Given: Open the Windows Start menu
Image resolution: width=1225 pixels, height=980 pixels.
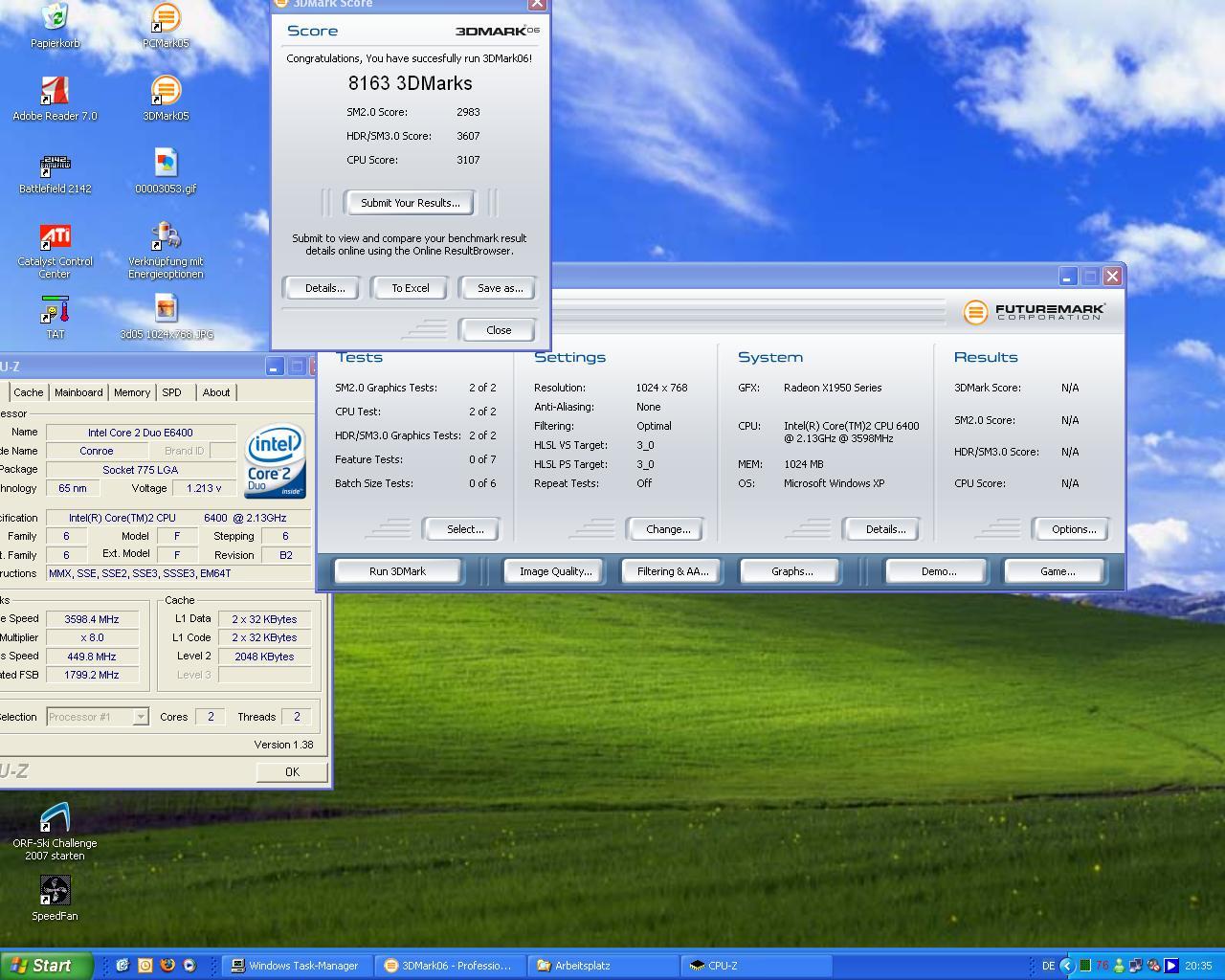Looking at the screenshot, I should click(x=46, y=966).
